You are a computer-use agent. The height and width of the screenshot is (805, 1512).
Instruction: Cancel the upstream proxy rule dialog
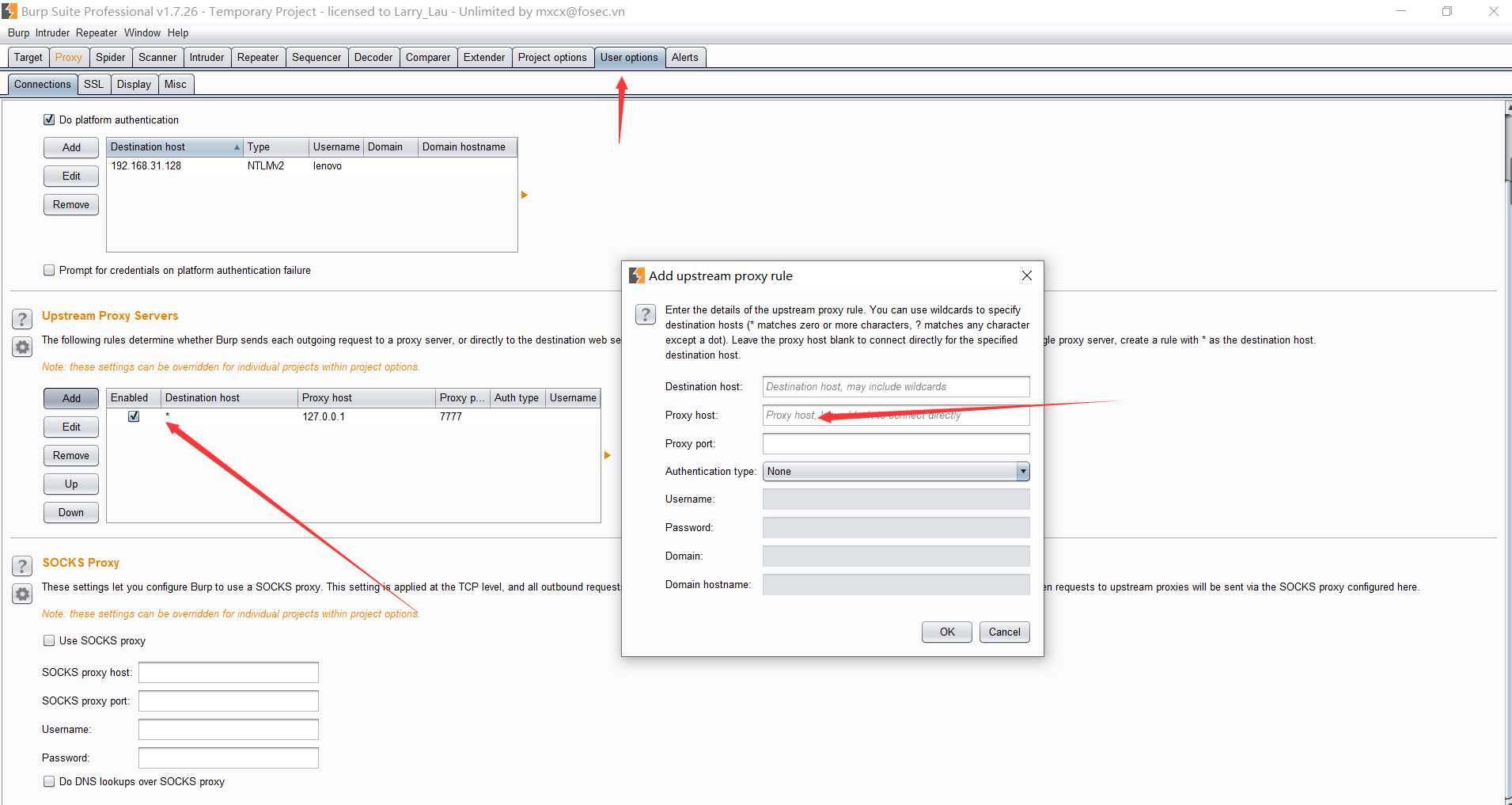[1005, 632]
